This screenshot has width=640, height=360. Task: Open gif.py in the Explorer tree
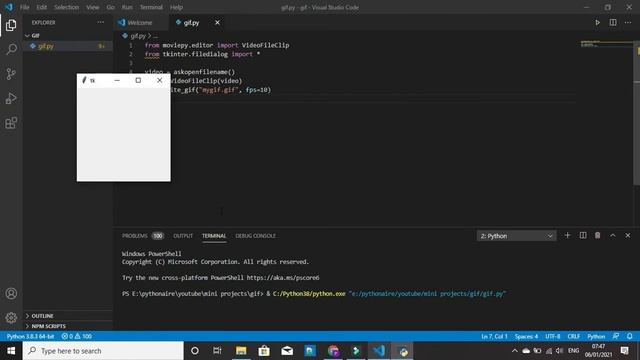[67, 46]
